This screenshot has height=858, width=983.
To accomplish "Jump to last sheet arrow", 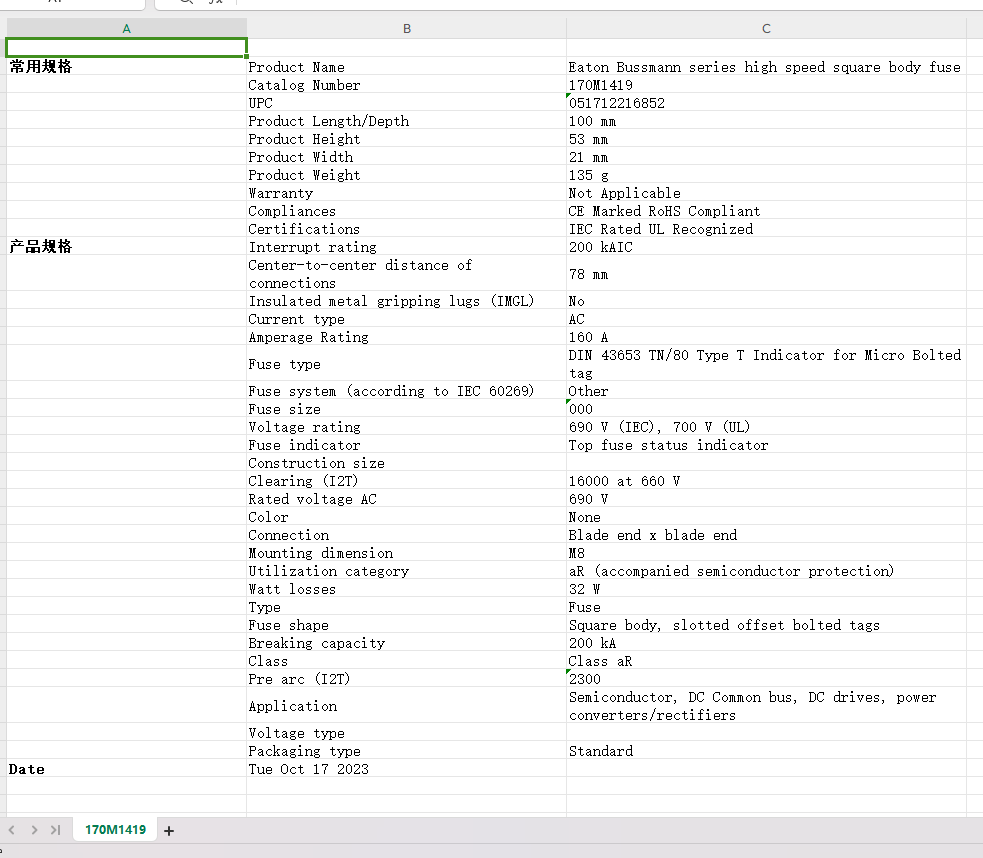I will coord(56,830).
